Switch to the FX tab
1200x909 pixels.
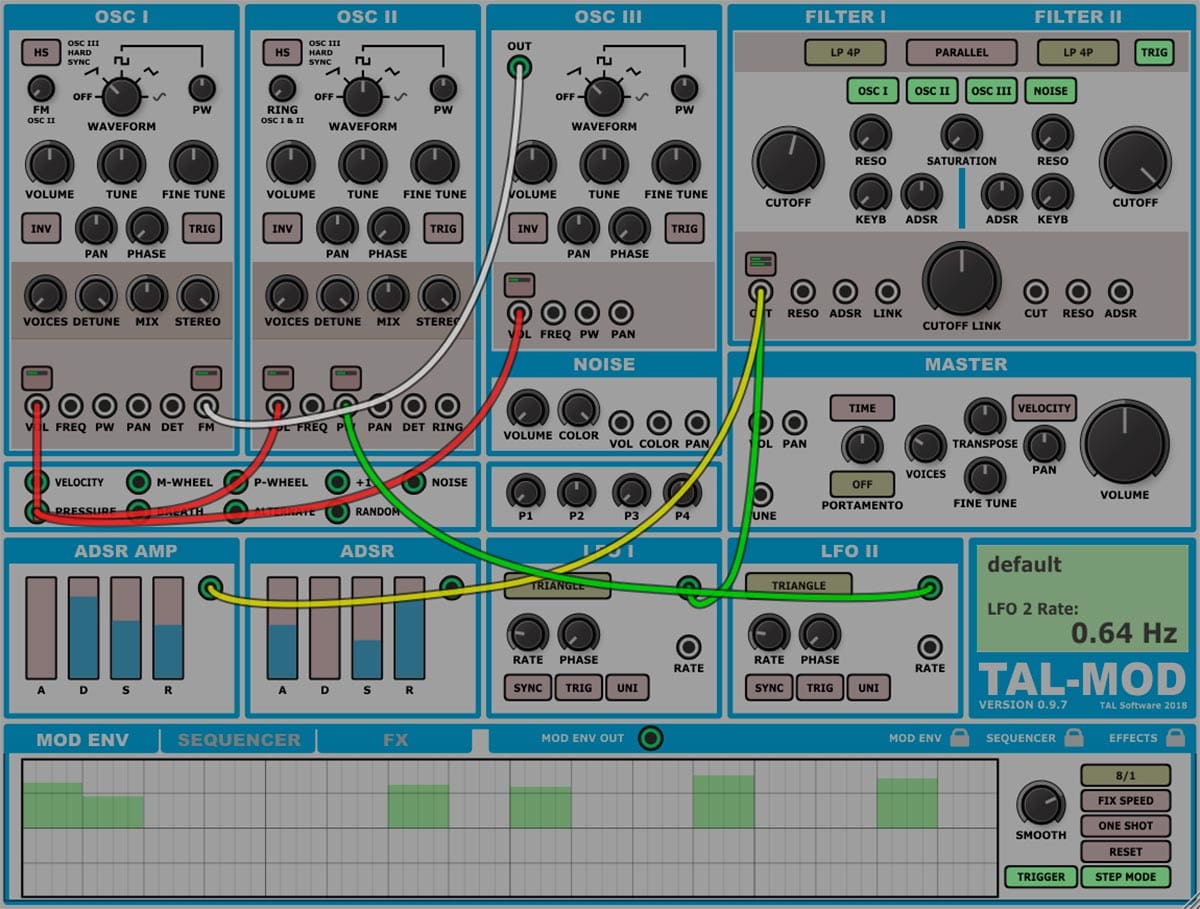pyautogui.click(x=395, y=740)
